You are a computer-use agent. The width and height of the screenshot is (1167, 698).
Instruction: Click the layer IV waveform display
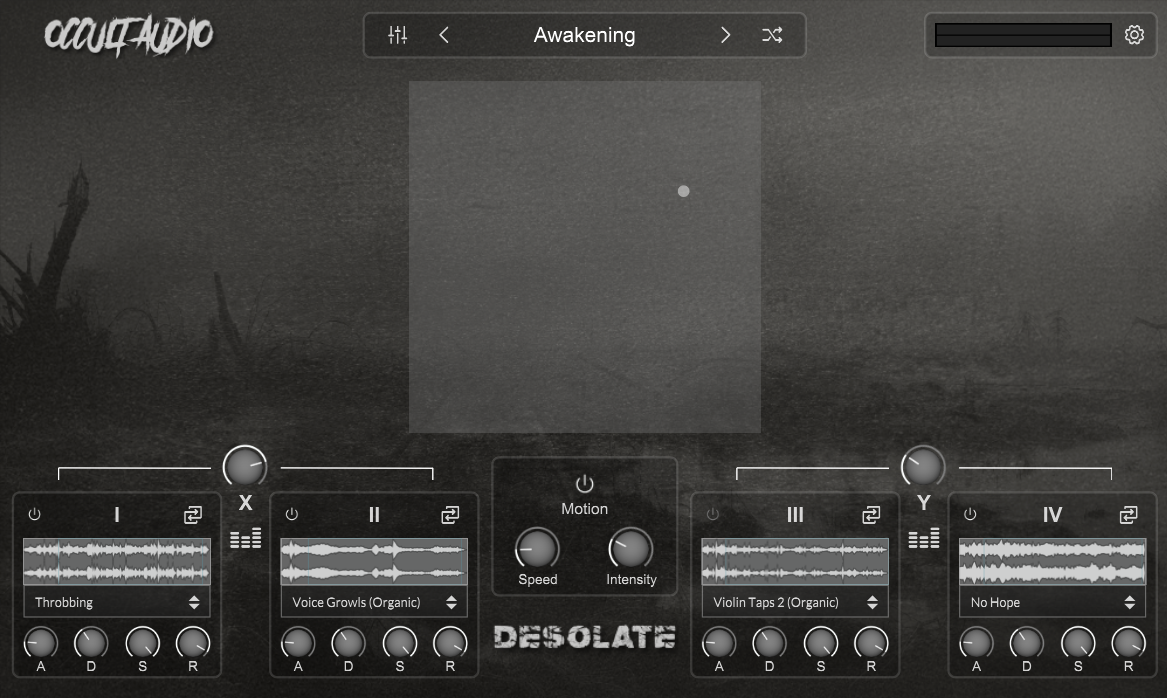[x=1052, y=561]
